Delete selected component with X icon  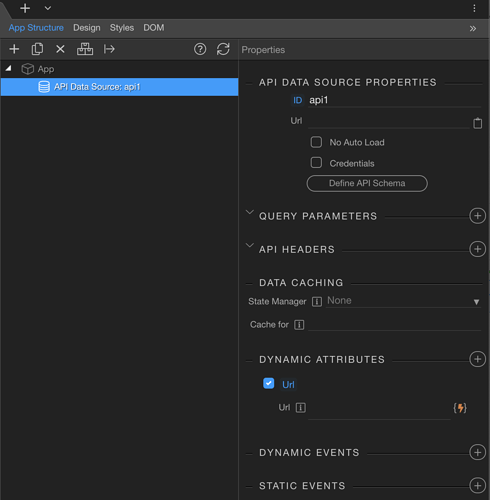pos(60,49)
